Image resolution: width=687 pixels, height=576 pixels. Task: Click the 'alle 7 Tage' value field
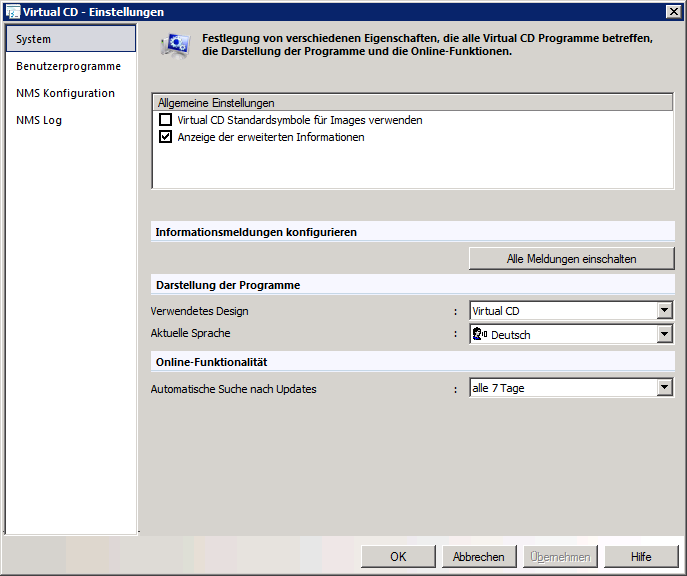point(563,388)
